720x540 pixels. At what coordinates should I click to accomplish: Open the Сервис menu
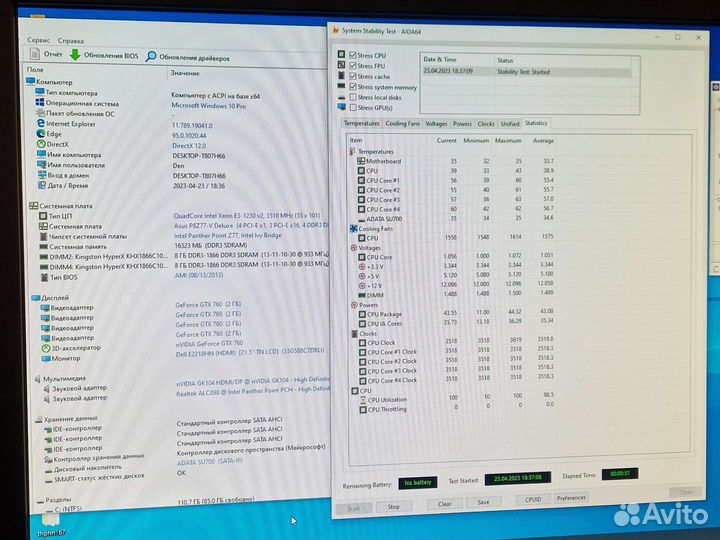pyautogui.click(x=39, y=40)
